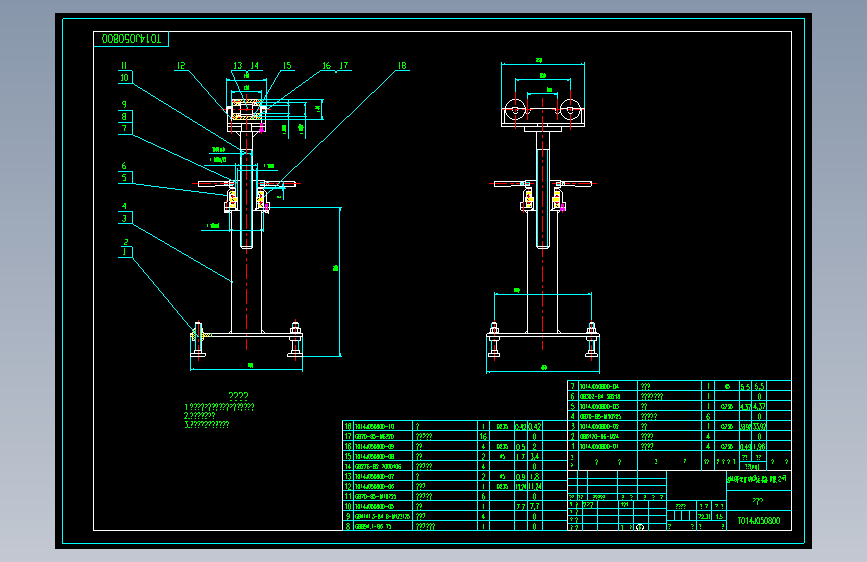Select the first technical requirement note line
The height and width of the screenshot is (562, 867).
click(x=219, y=407)
